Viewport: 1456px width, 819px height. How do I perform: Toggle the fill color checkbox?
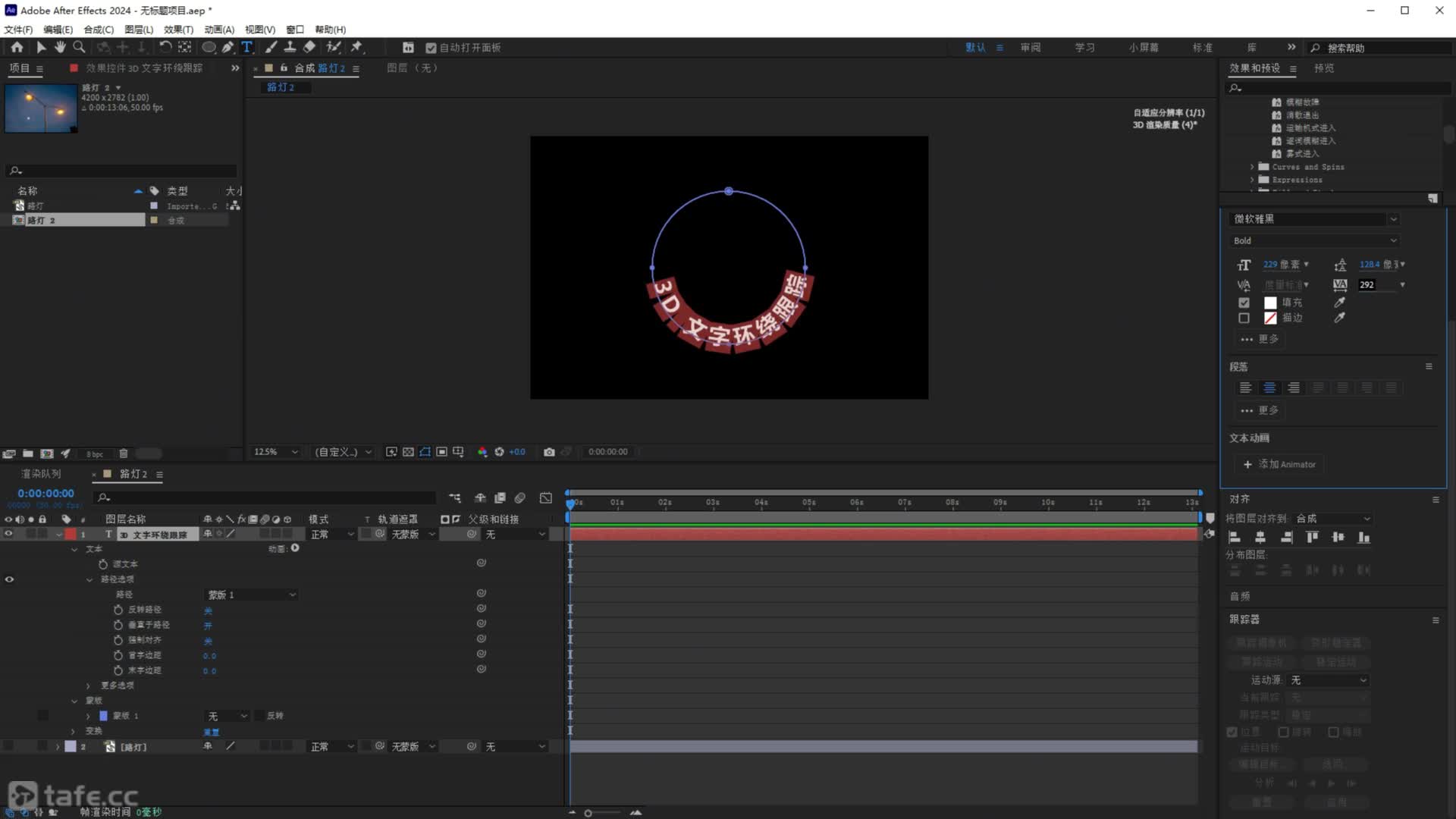(x=1244, y=303)
